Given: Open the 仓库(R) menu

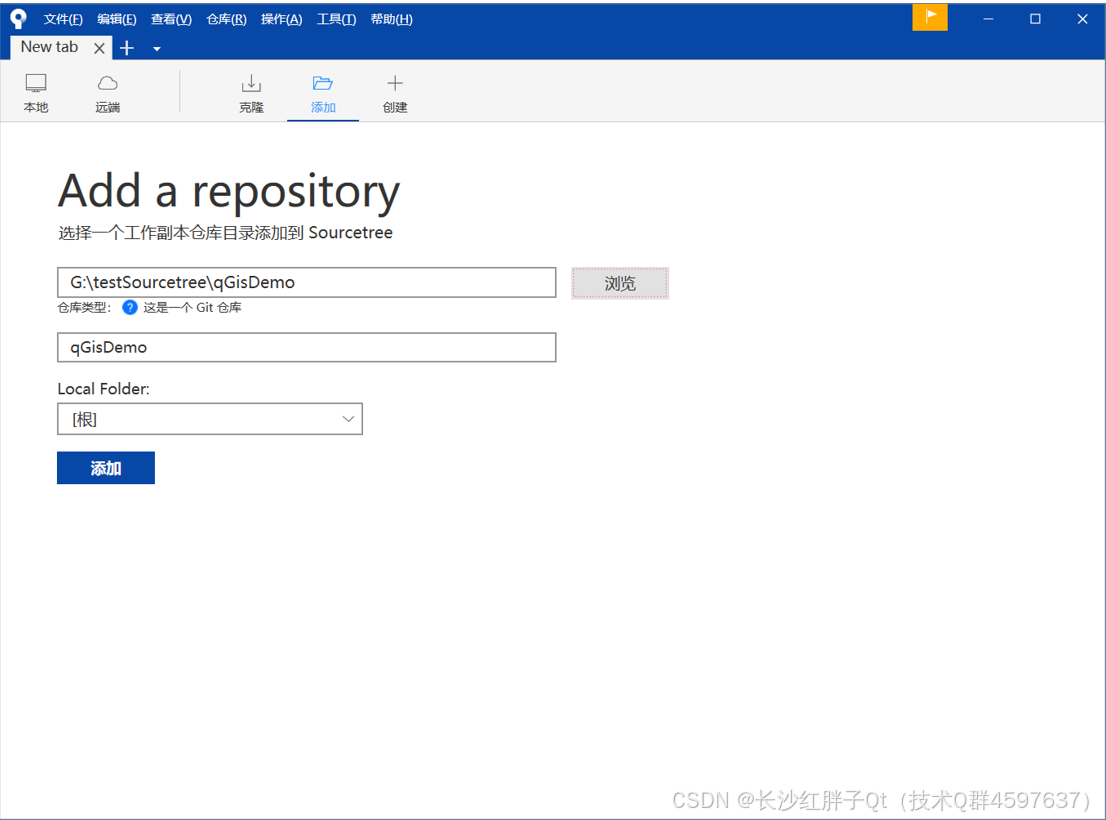Looking at the screenshot, I should [x=226, y=19].
